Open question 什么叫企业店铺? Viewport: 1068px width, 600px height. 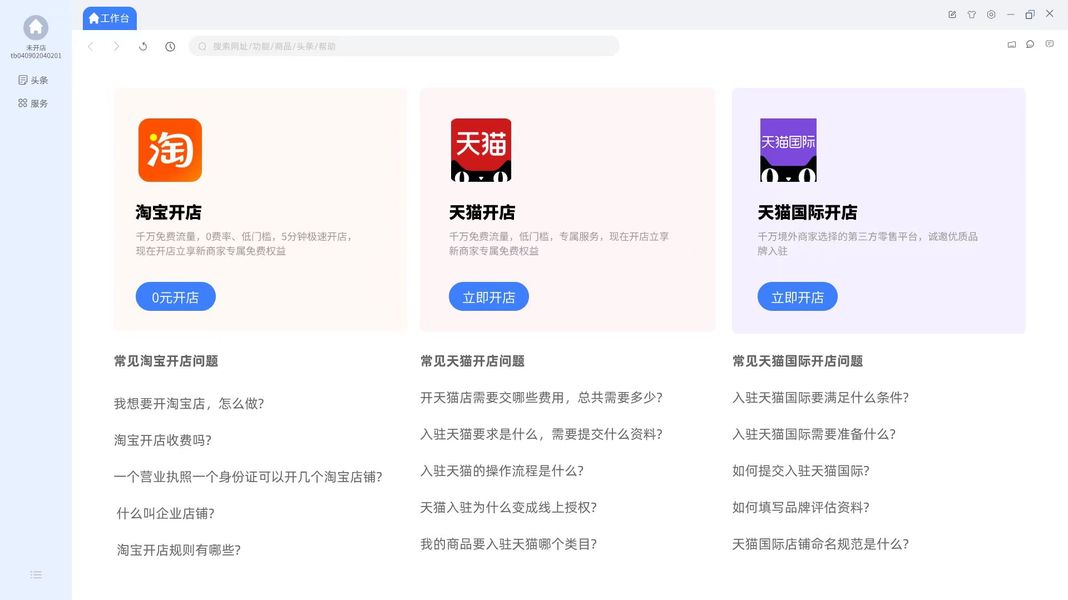pos(166,514)
